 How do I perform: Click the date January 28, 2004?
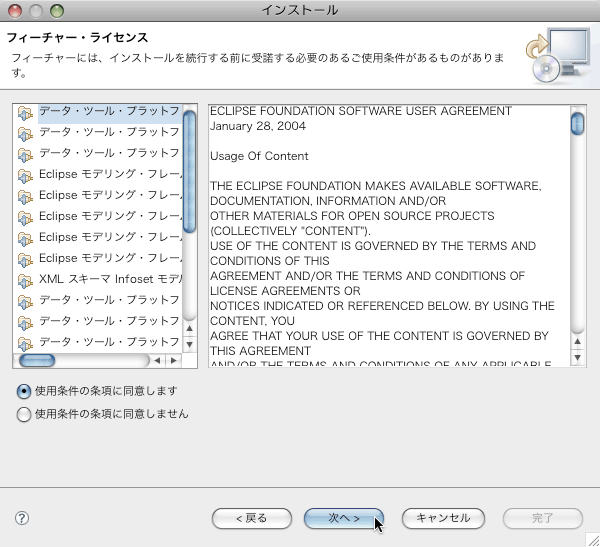pyautogui.click(x=258, y=126)
